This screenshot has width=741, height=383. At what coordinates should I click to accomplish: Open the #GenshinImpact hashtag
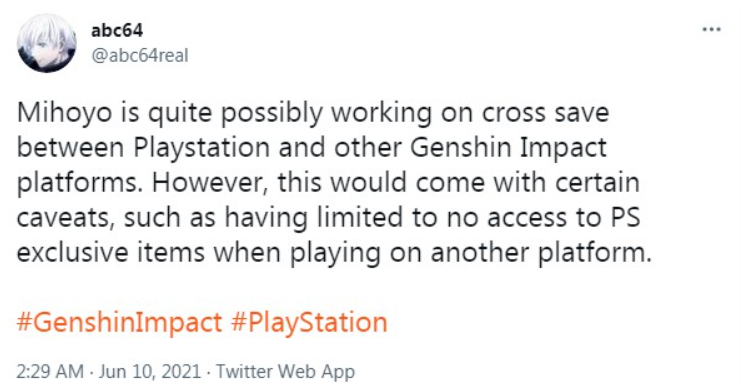point(119,322)
